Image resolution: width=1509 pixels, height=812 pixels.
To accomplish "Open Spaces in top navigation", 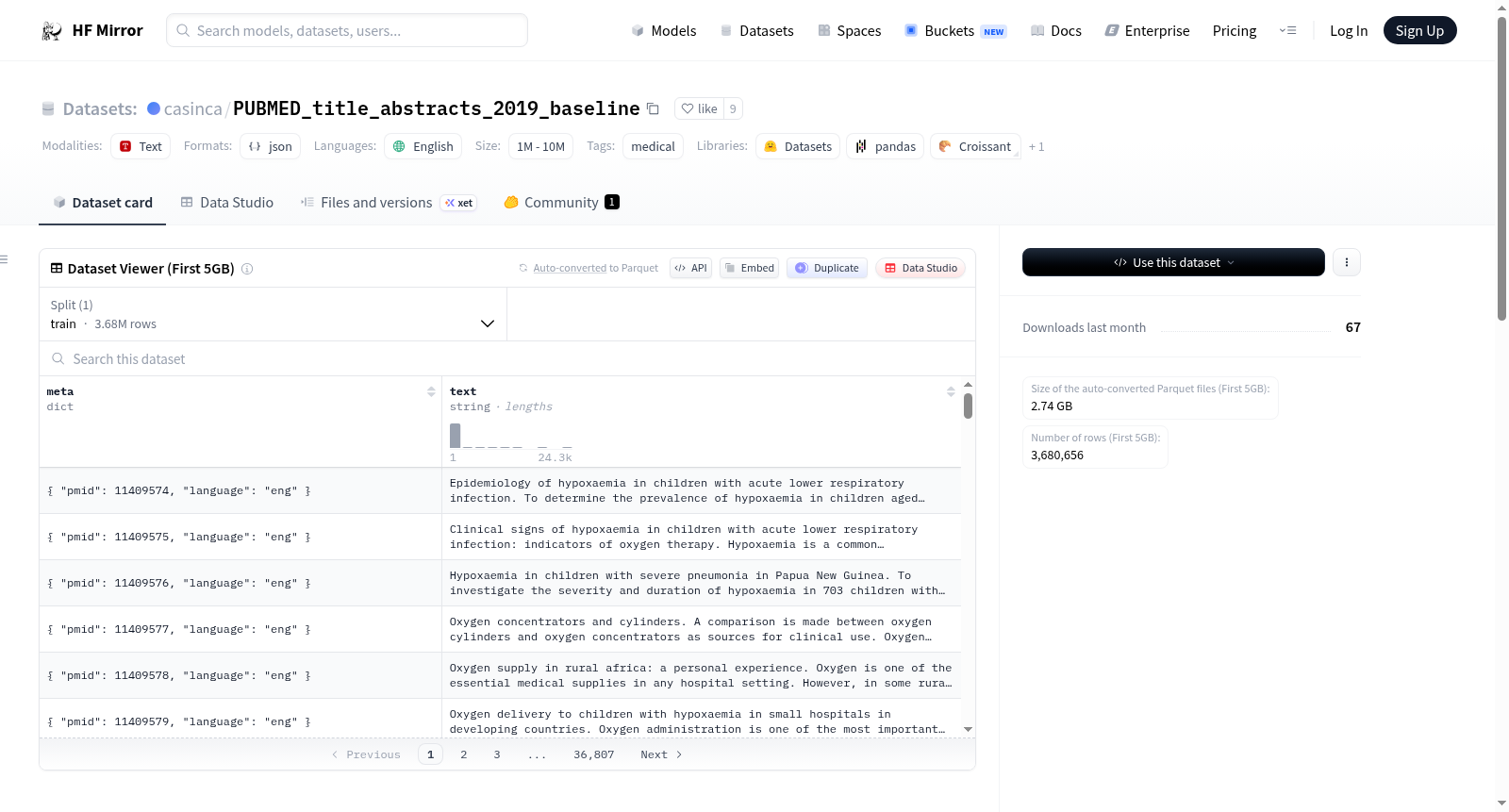I will [x=849, y=31].
